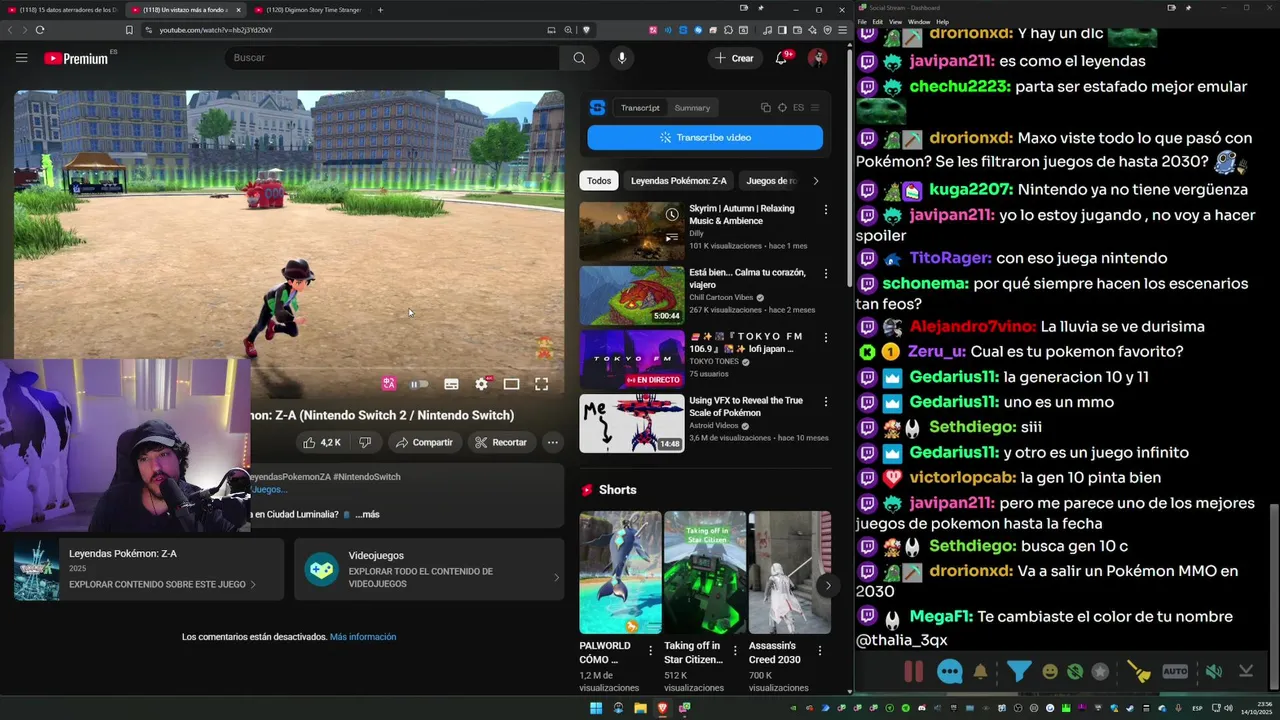Open the account avatar menu
The image size is (1280, 720).
click(x=818, y=58)
